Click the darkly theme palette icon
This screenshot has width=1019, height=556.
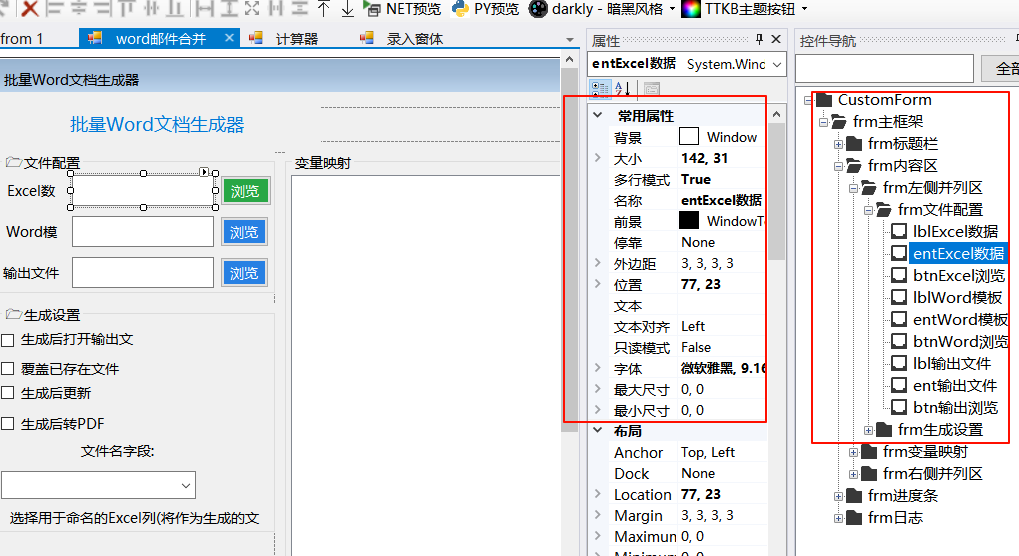coord(538,9)
